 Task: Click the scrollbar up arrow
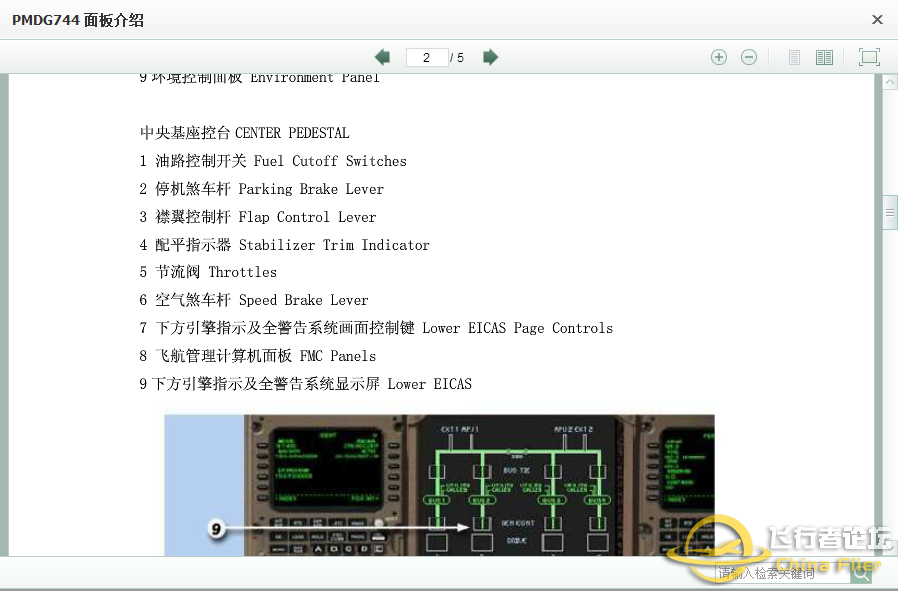(890, 81)
